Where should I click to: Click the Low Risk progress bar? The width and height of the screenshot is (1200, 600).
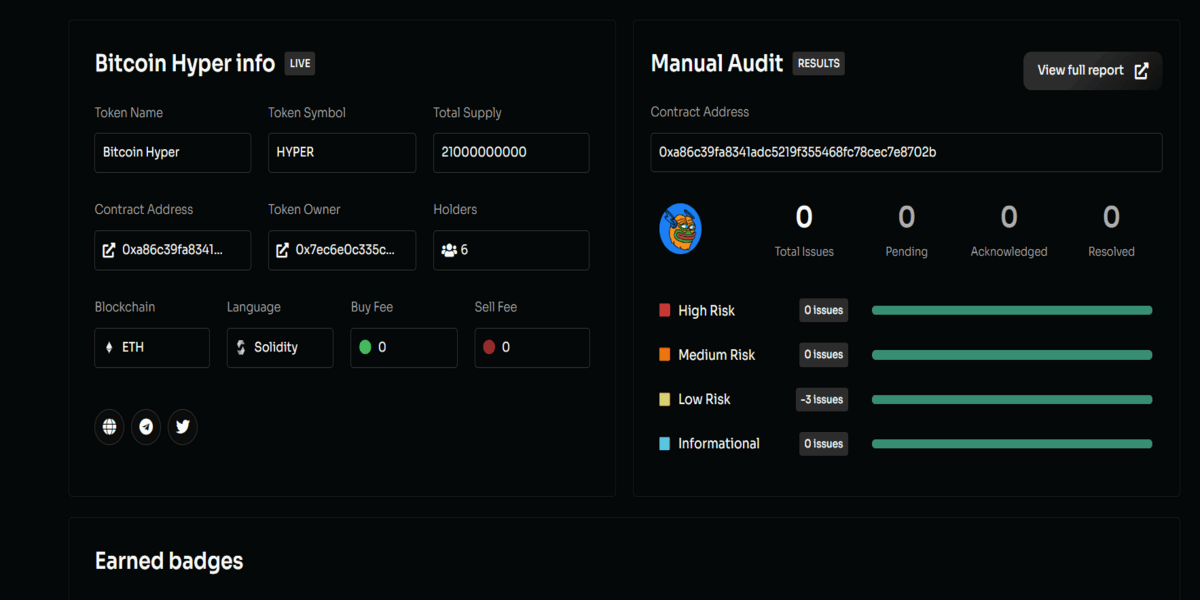coord(1012,399)
